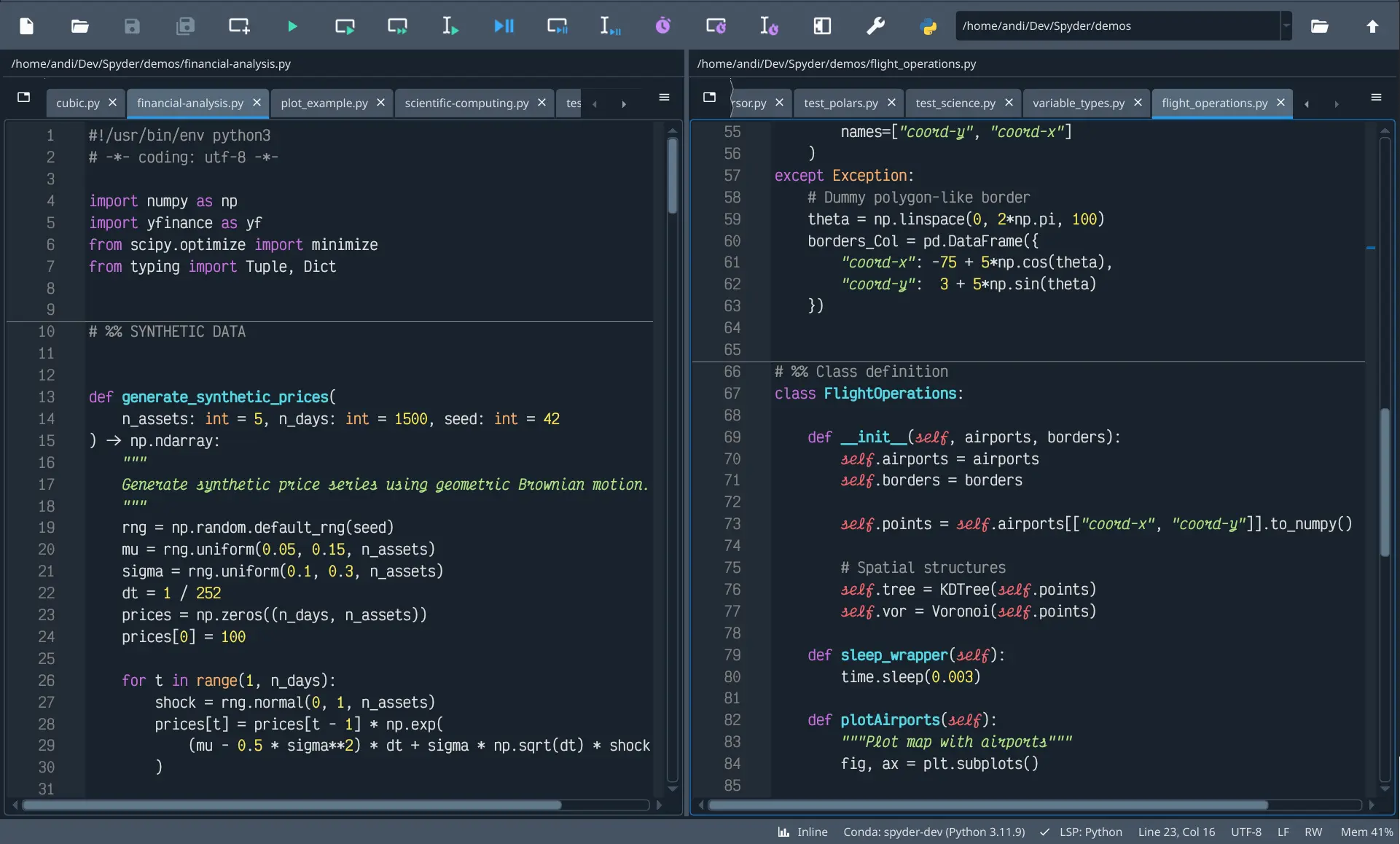Create a new cell icon
Image resolution: width=1400 pixels, height=844 pixels.
click(239, 26)
